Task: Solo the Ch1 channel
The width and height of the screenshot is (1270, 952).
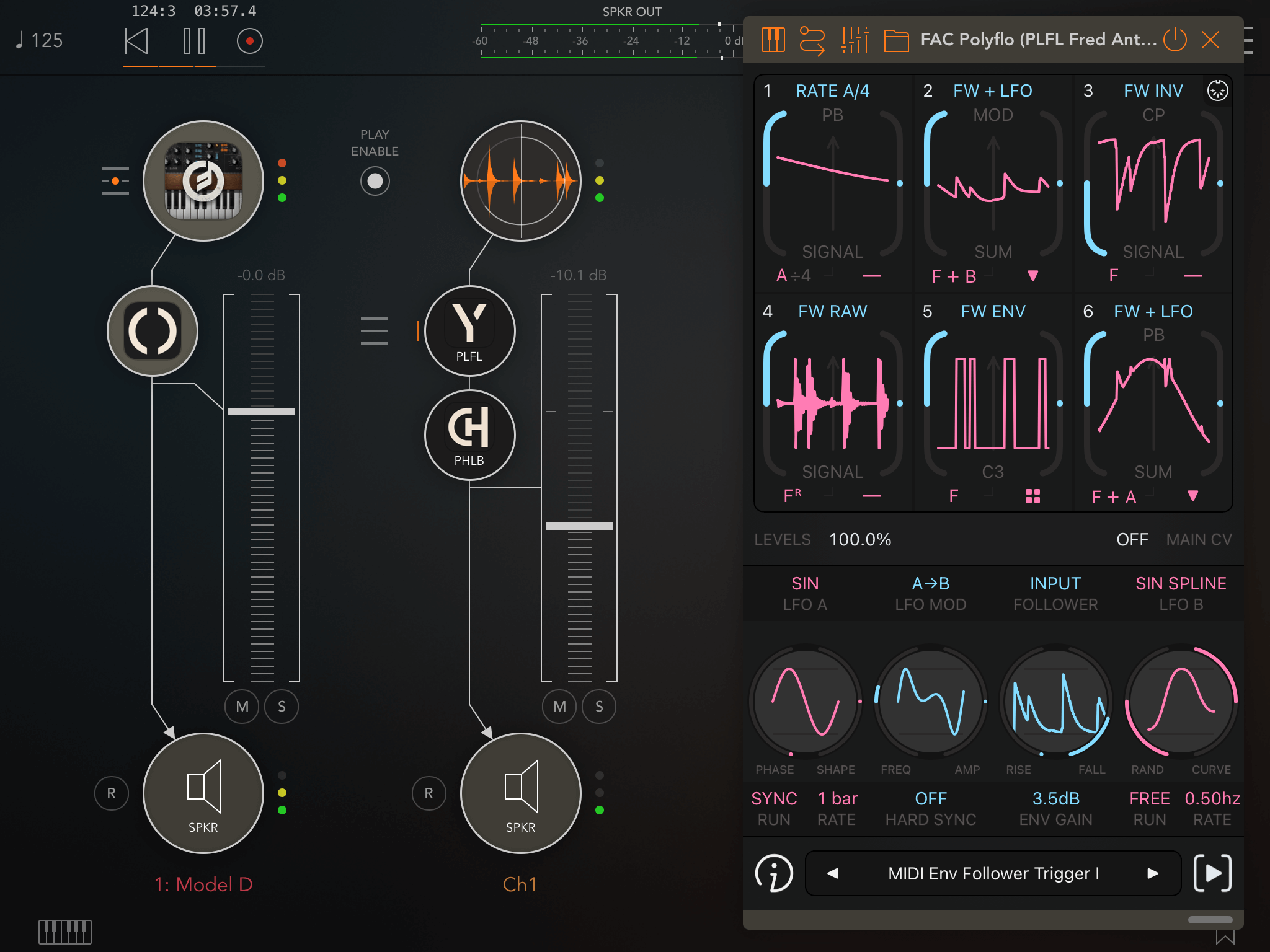Action: (x=599, y=707)
